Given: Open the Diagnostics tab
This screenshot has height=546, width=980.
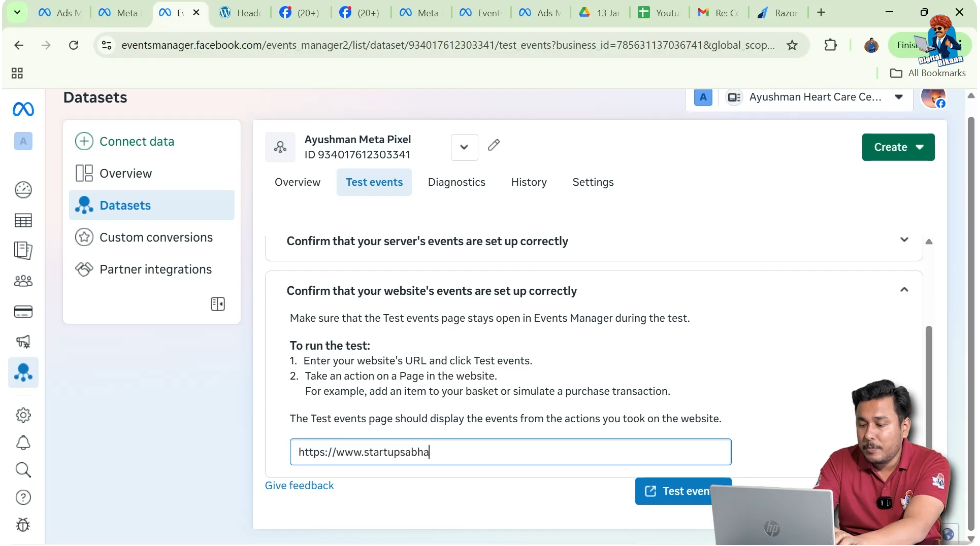Looking at the screenshot, I should [456, 182].
